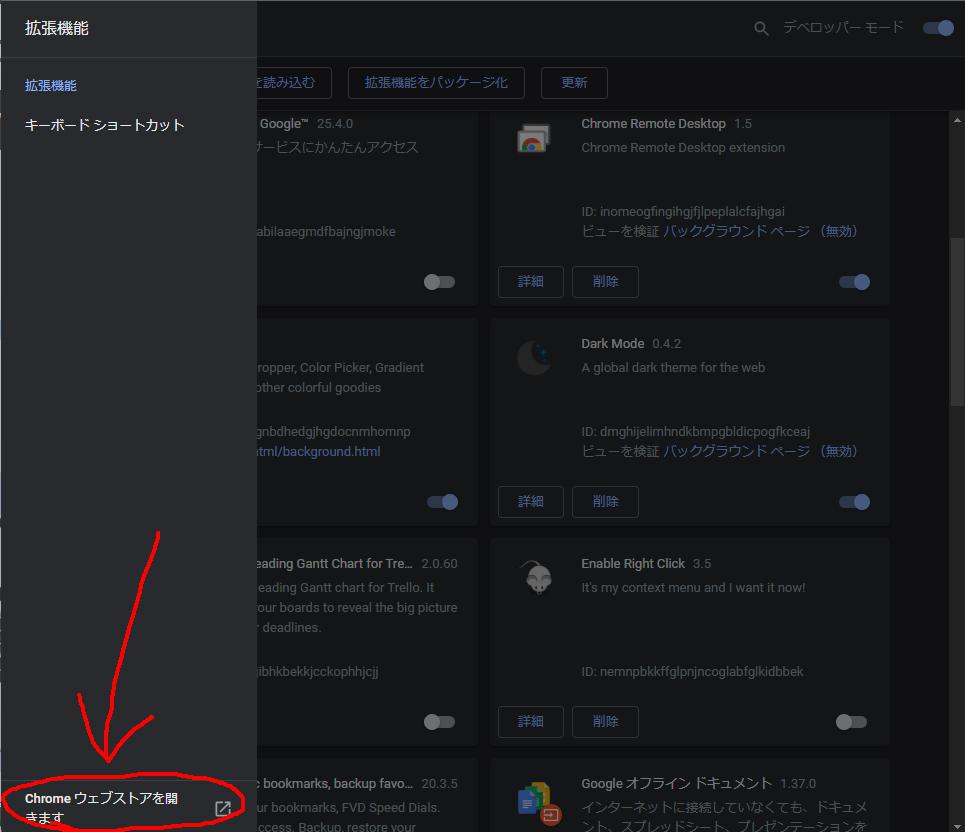This screenshot has width=965, height=832.
Task: Open the Chrome ウェブストアを開きます link
Action: [102, 807]
